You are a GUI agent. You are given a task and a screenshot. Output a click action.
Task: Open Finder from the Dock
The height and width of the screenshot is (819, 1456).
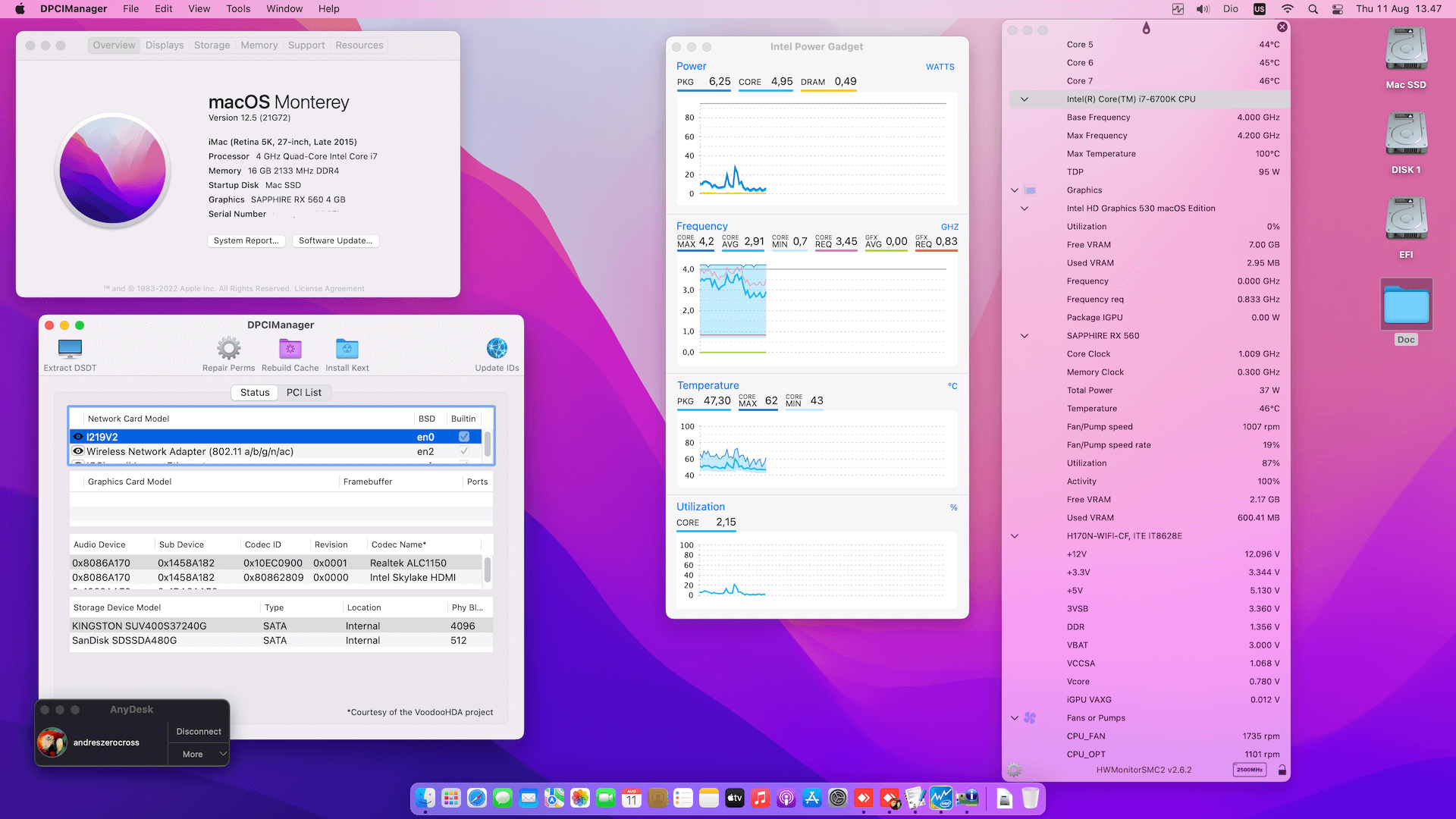[x=425, y=798]
